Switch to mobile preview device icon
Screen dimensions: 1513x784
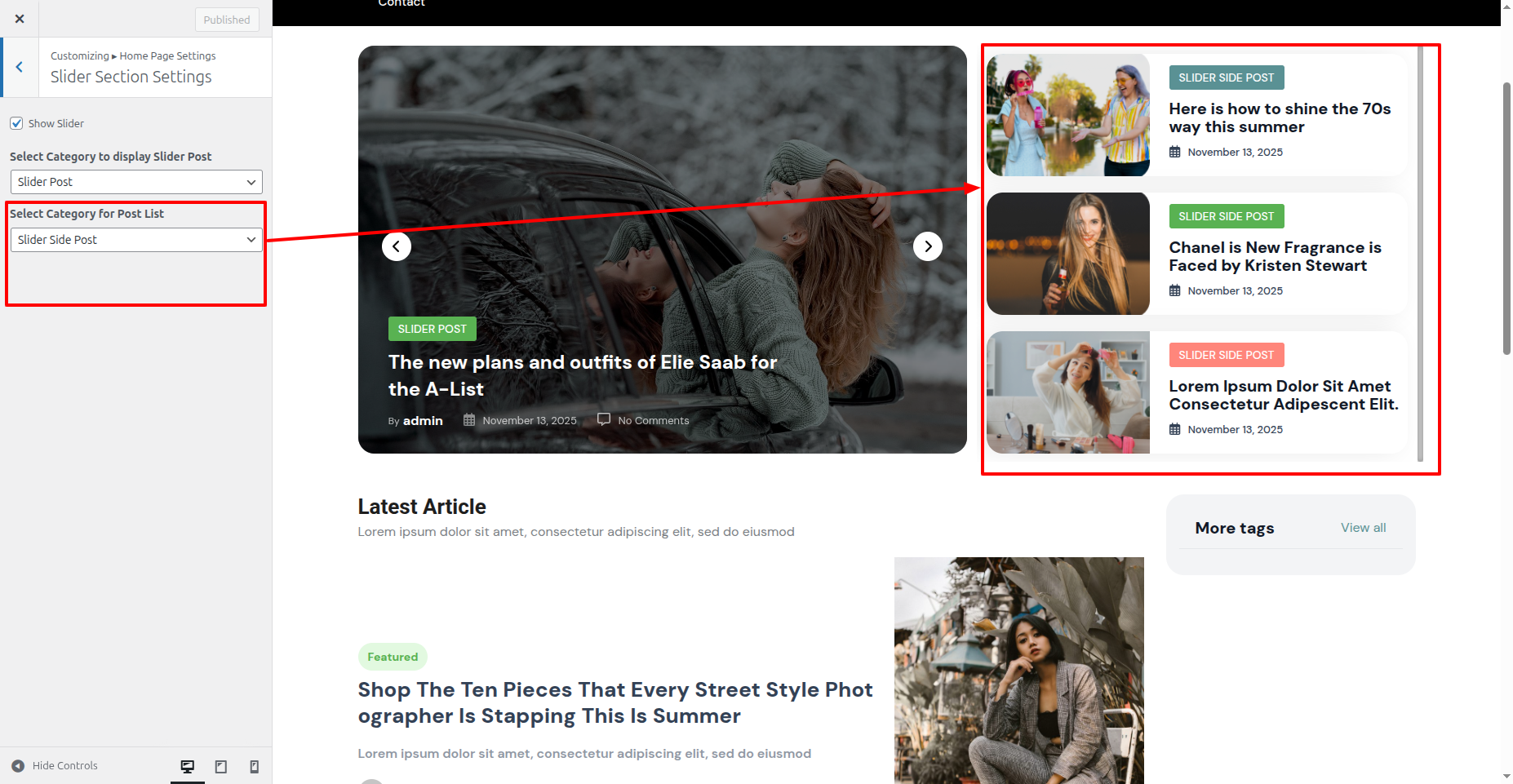(254, 766)
